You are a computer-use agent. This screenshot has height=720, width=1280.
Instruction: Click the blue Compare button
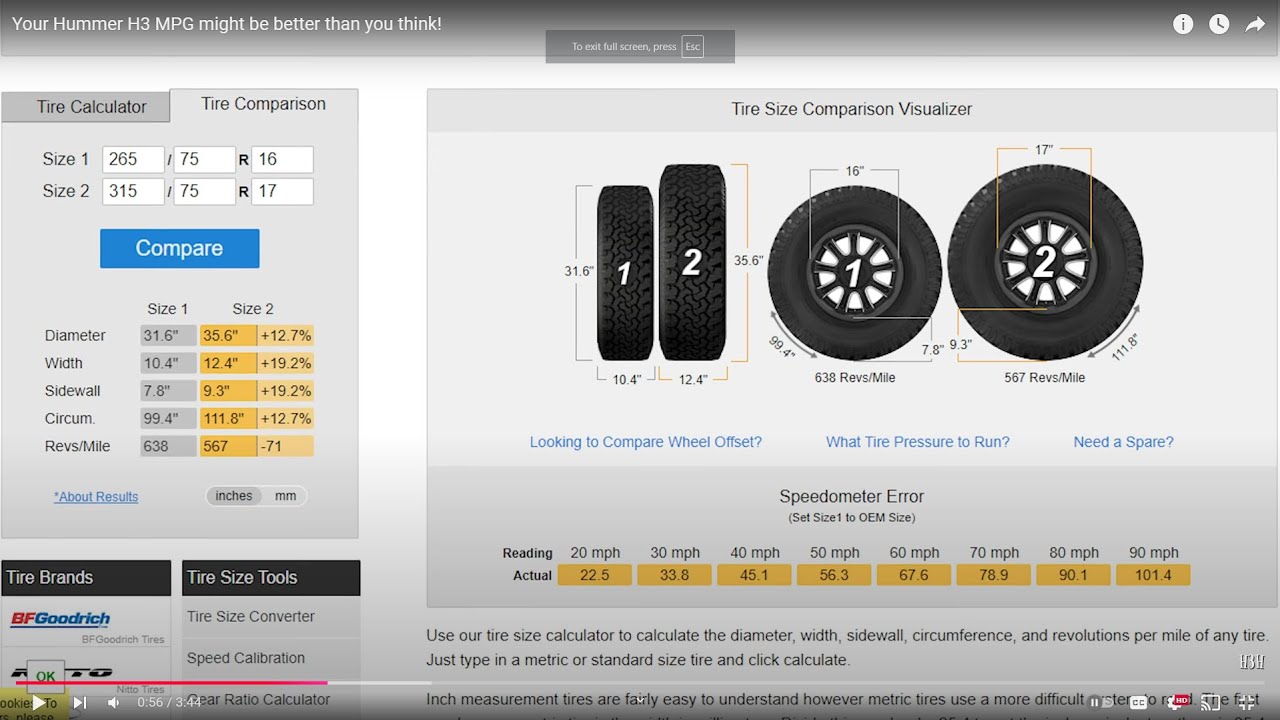tap(179, 248)
